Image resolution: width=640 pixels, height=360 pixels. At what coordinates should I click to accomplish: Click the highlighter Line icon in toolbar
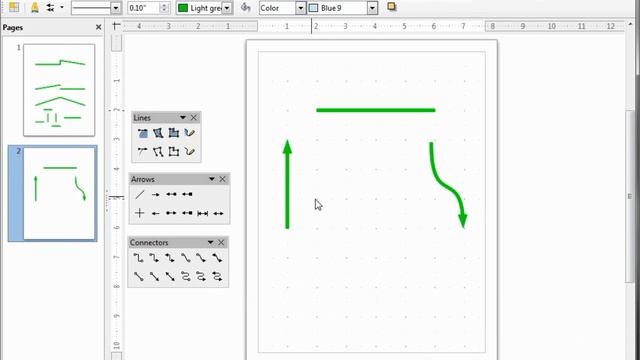click(x=35, y=7)
